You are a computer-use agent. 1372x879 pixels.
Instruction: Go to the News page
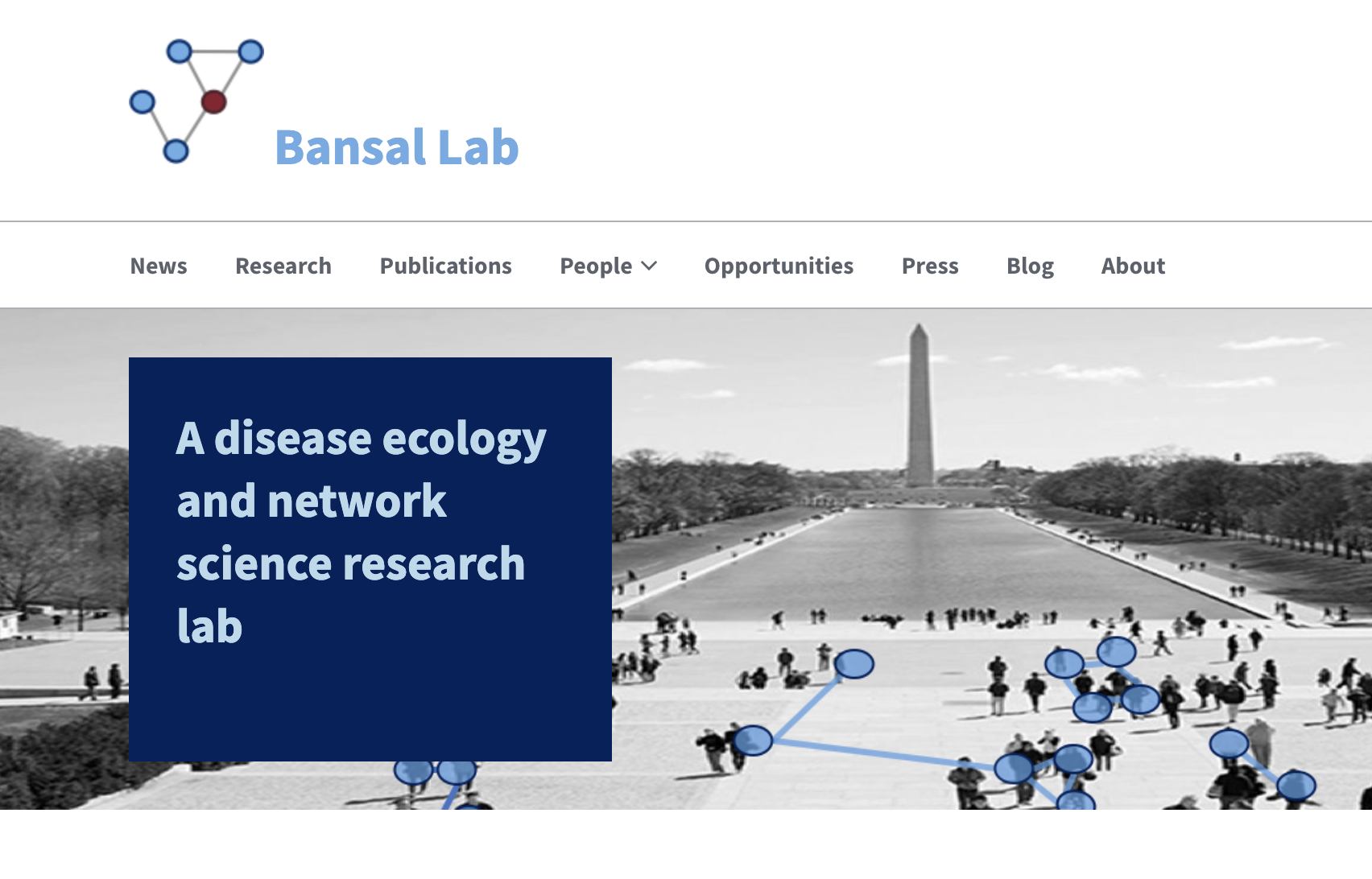tap(159, 266)
